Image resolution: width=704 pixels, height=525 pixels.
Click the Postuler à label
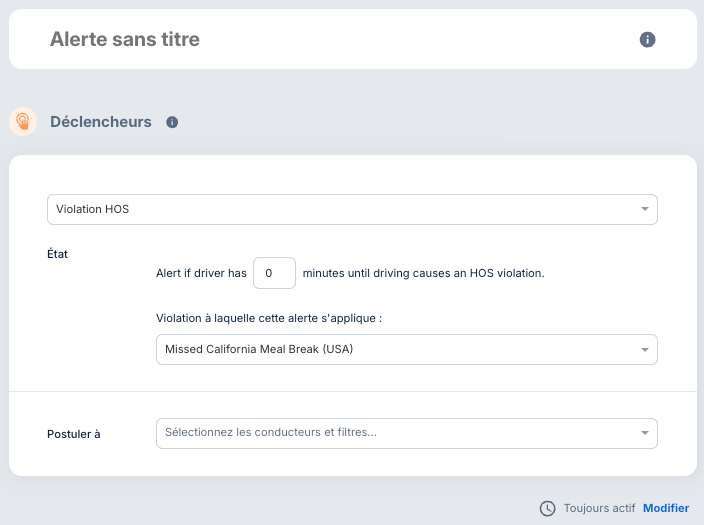[74, 434]
